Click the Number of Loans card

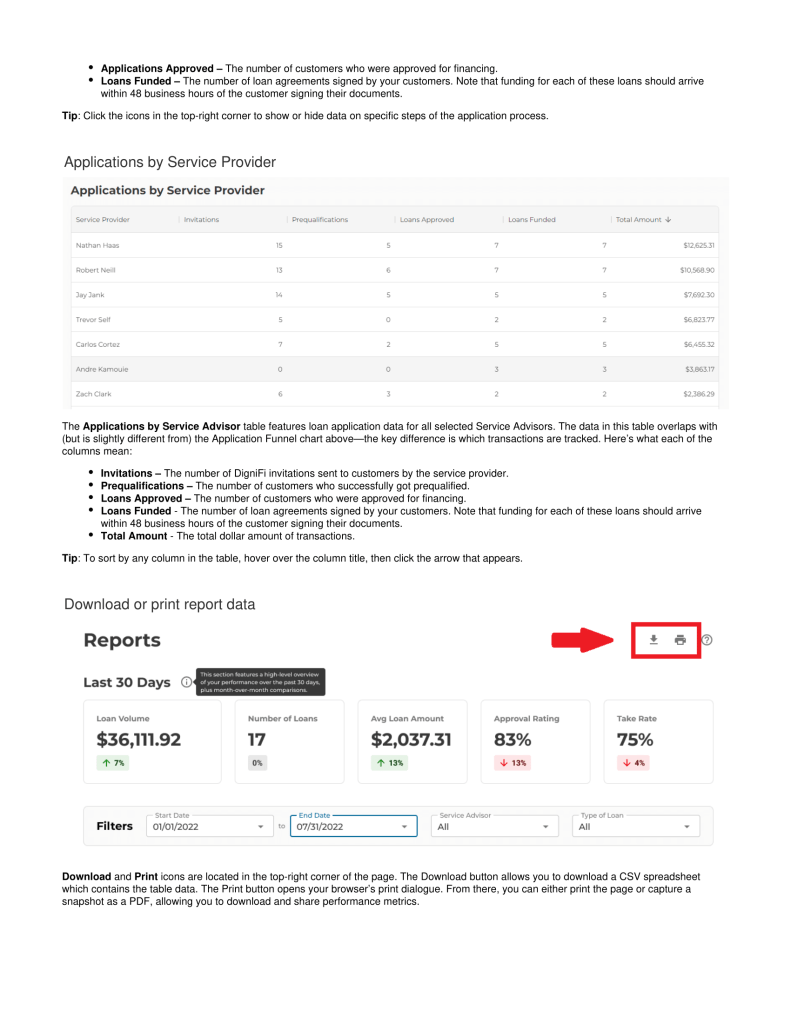pos(289,741)
